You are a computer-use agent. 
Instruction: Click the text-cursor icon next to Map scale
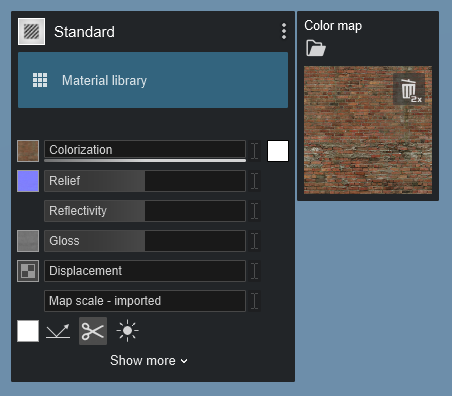pyautogui.click(x=255, y=301)
